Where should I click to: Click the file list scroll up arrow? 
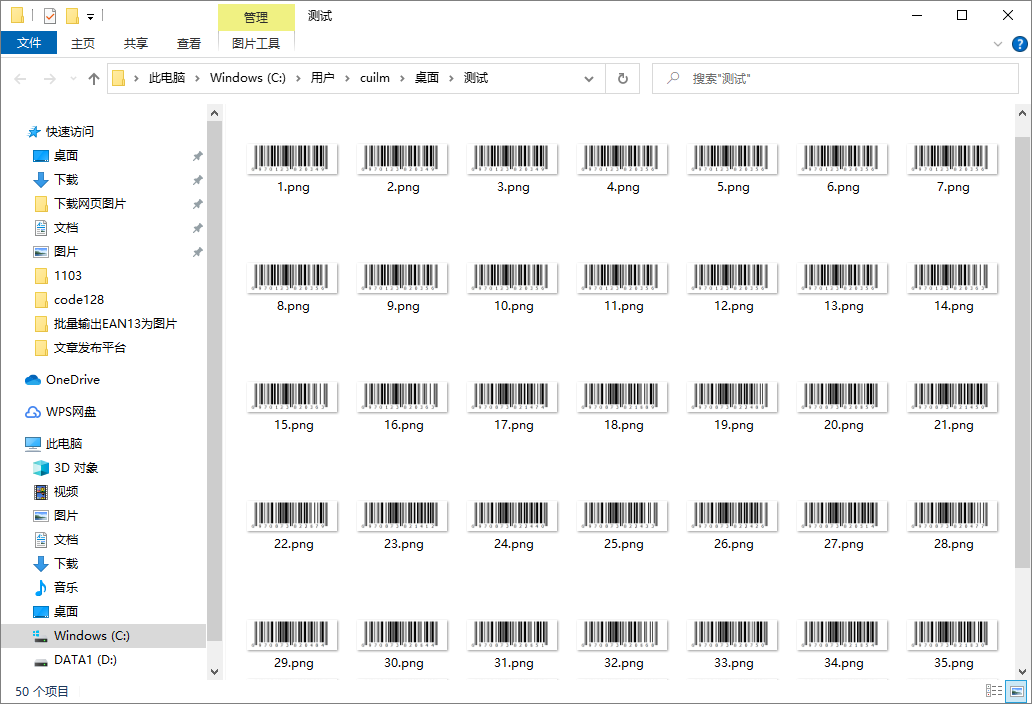pyautogui.click(x=1022, y=113)
